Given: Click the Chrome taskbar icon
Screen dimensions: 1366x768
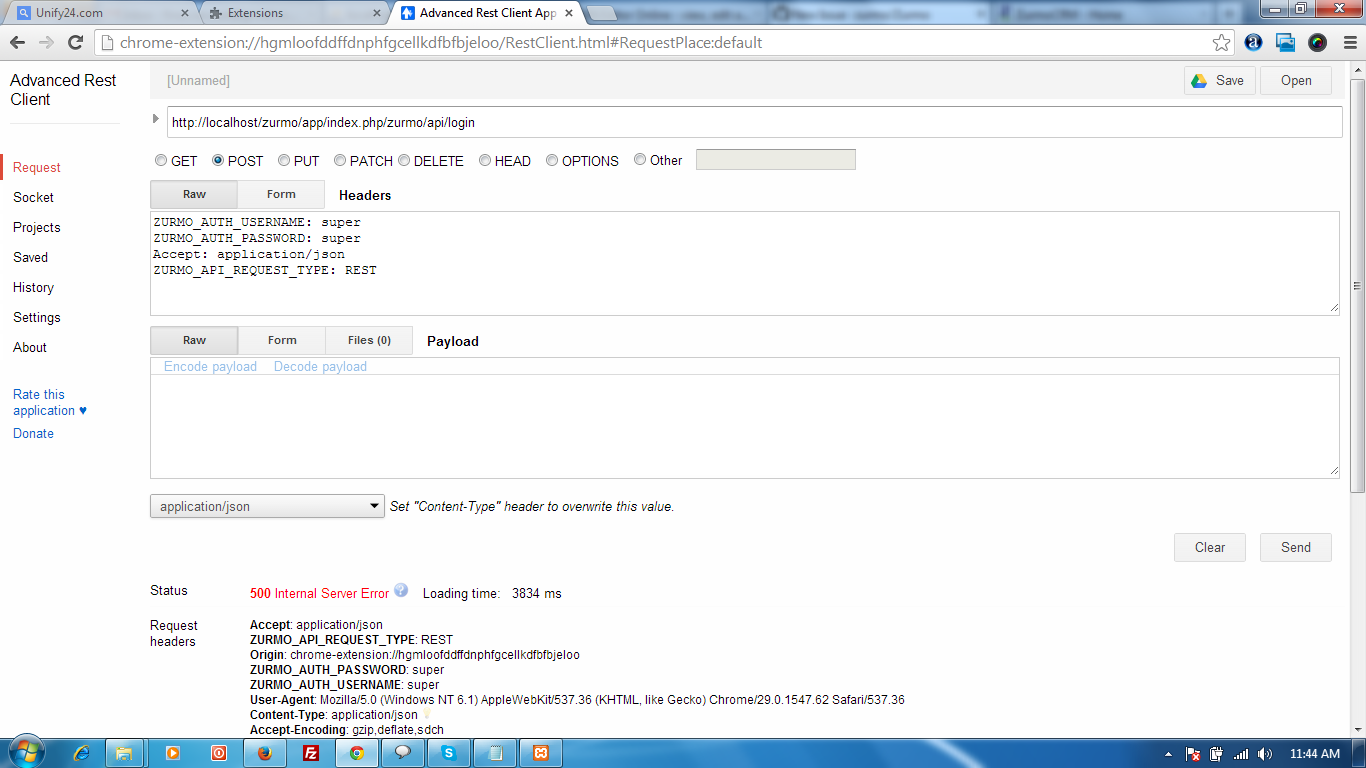Looking at the screenshot, I should click(357, 753).
